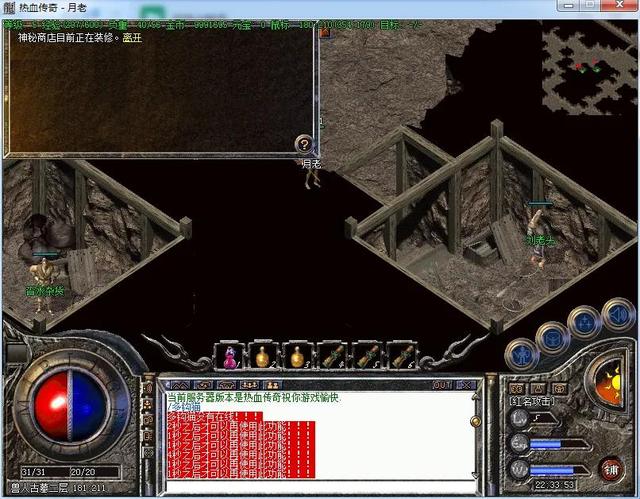Screen dimensions: 640x499
Task: Click the guild icon in chat toolbar
Action: click(272, 385)
